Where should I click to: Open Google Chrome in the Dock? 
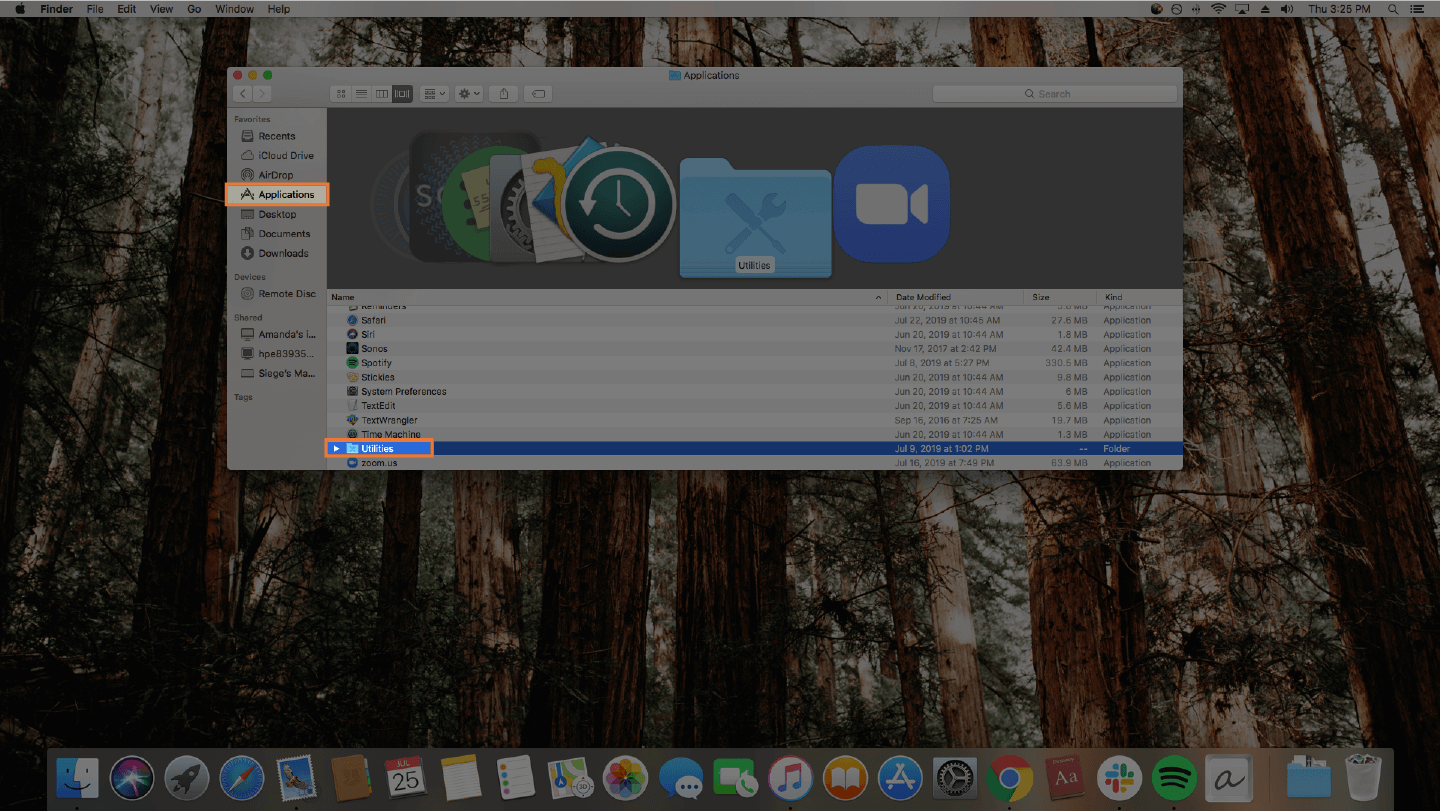click(1010, 777)
